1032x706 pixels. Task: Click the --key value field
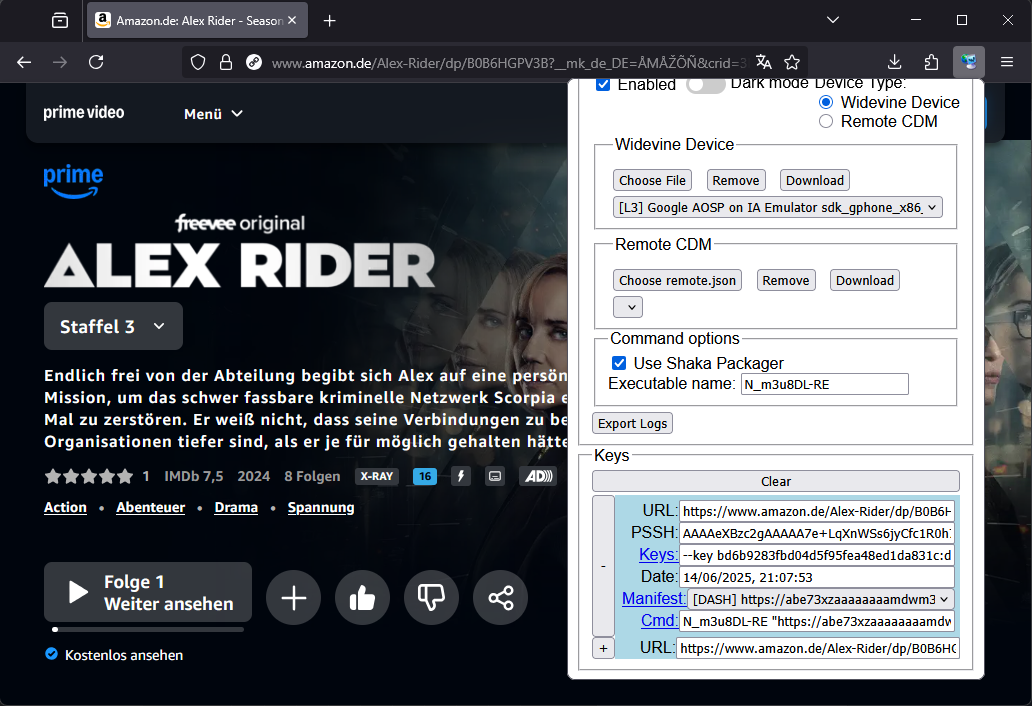point(817,555)
